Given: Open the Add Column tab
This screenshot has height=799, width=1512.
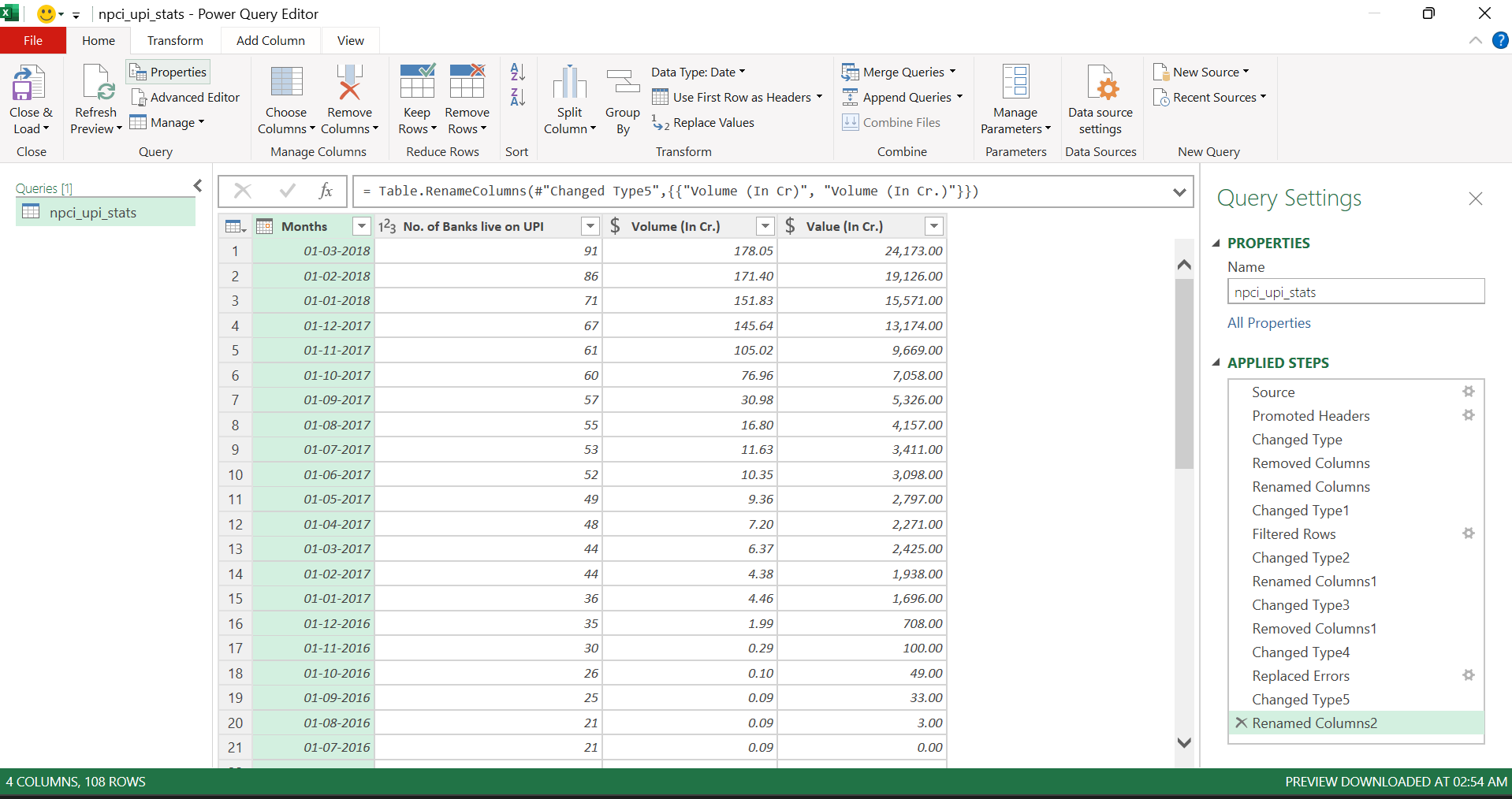Looking at the screenshot, I should [x=270, y=40].
